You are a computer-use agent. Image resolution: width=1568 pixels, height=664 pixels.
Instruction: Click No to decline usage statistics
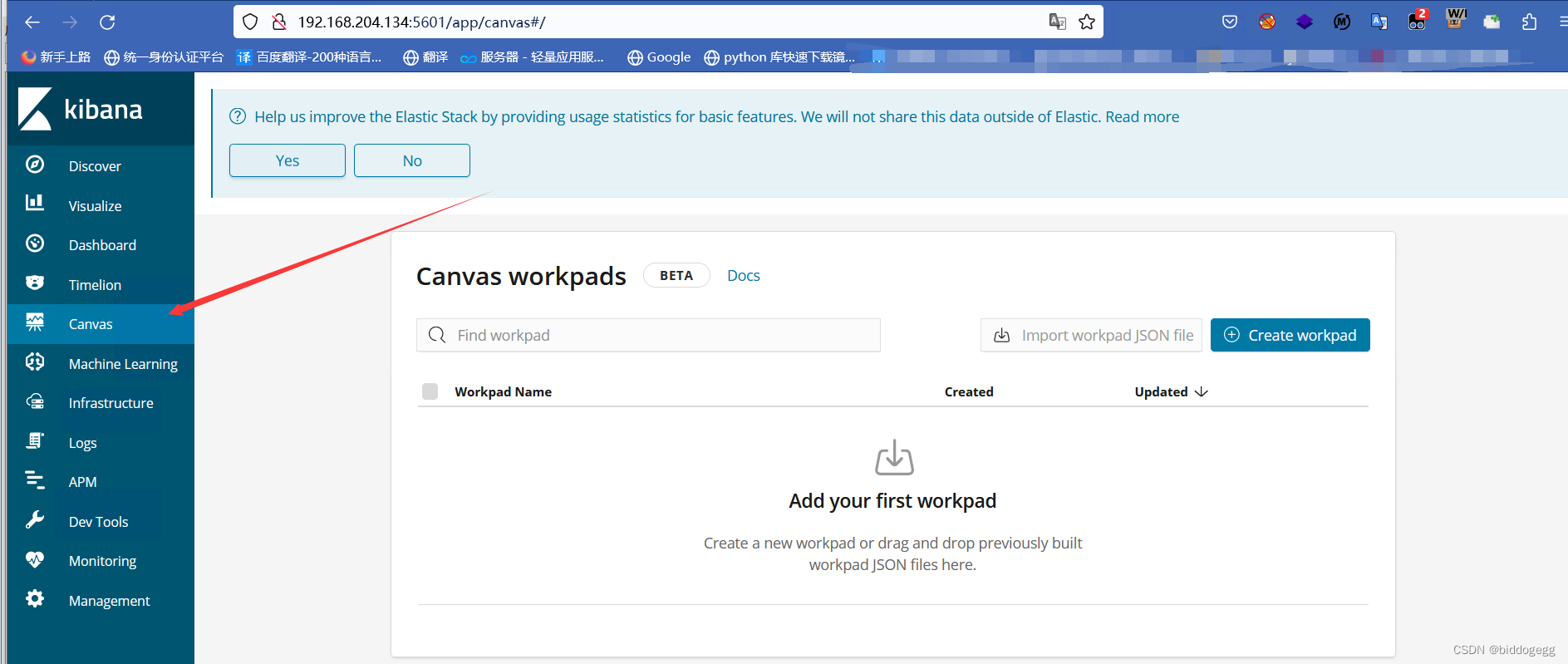[x=412, y=160]
